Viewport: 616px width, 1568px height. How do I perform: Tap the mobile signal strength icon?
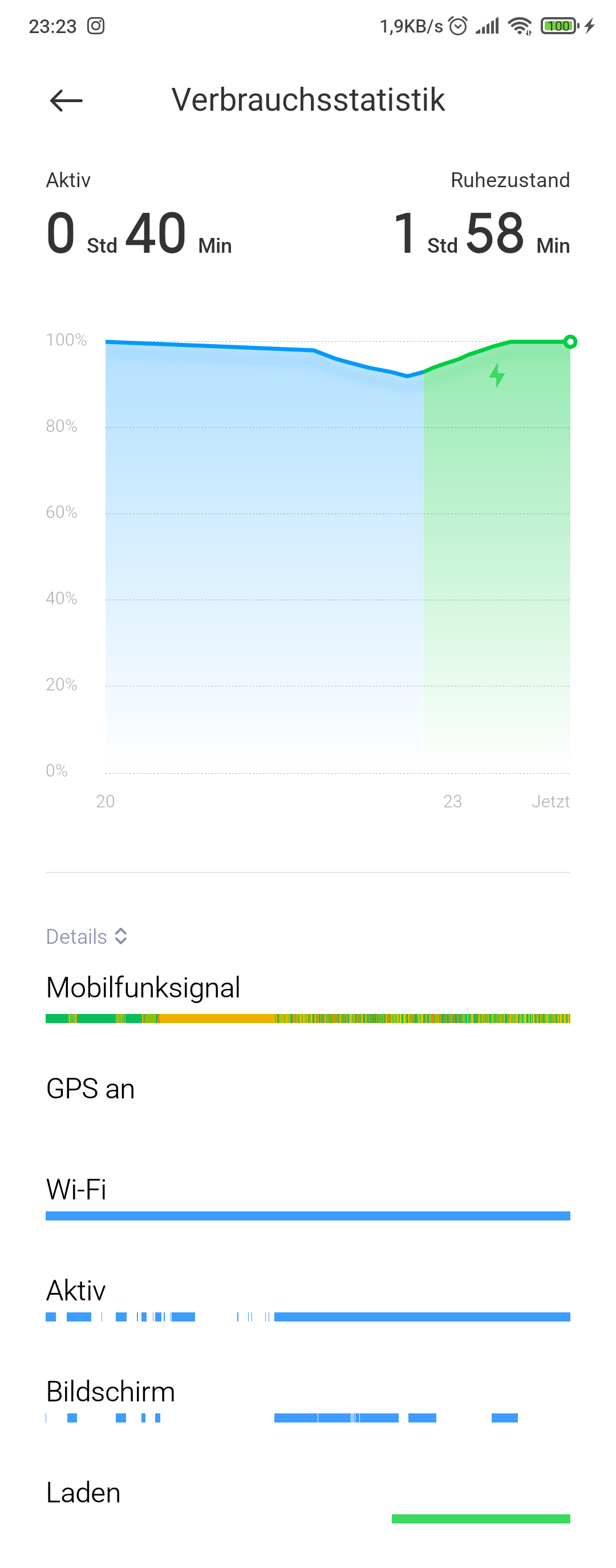(x=487, y=26)
